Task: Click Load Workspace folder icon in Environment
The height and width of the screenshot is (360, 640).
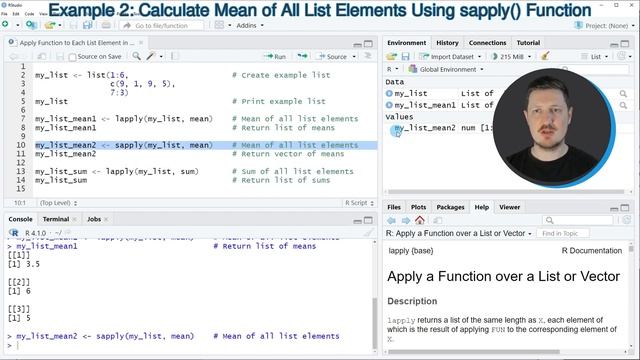Action: tap(391, 56)
